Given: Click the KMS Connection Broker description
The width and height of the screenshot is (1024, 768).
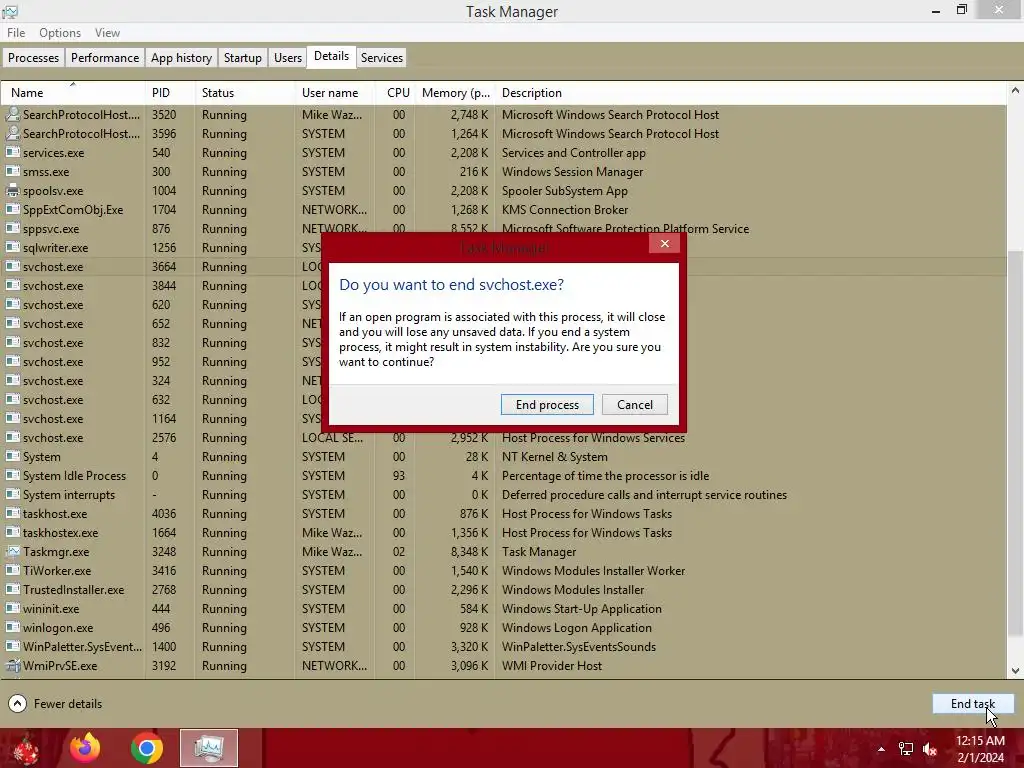Looking at the screenshot, I should (x=564, y=210).
